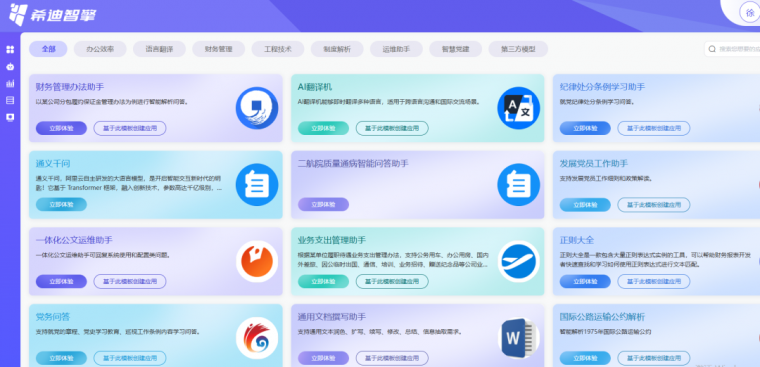Click 立即体验 on 通义千问 card
Viewport: 760px width, 367px height.
pyautogui.click(x=61, y=205)
